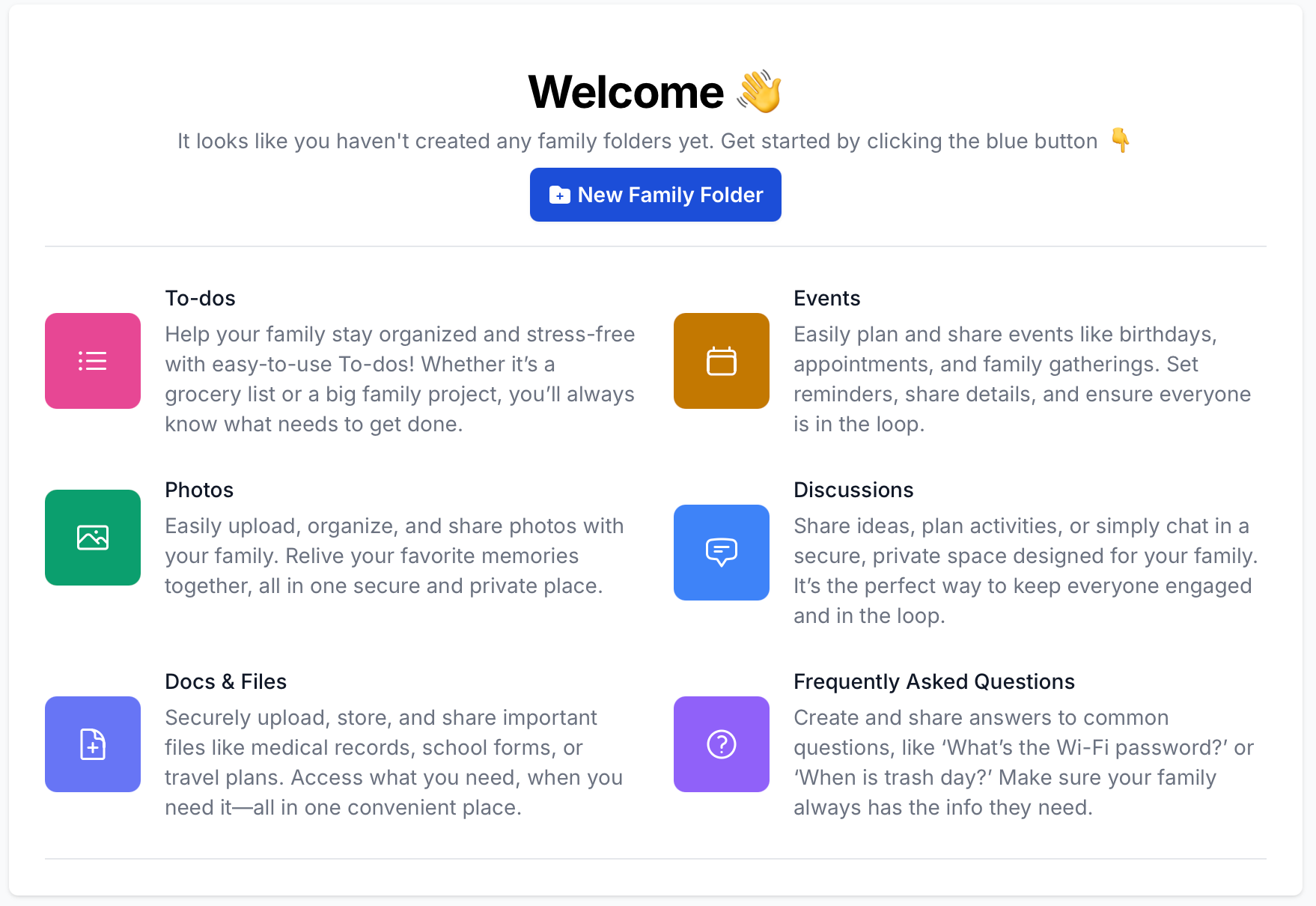This screenshot has width=1316, height=906.
Task: Click the waving hand emoji beside Welcome
Action: [759, 91]
